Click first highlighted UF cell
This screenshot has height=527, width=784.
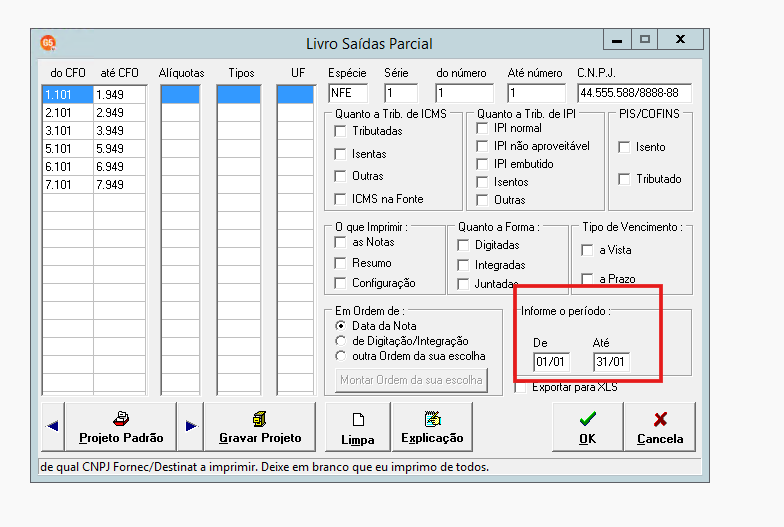point(296,94)
